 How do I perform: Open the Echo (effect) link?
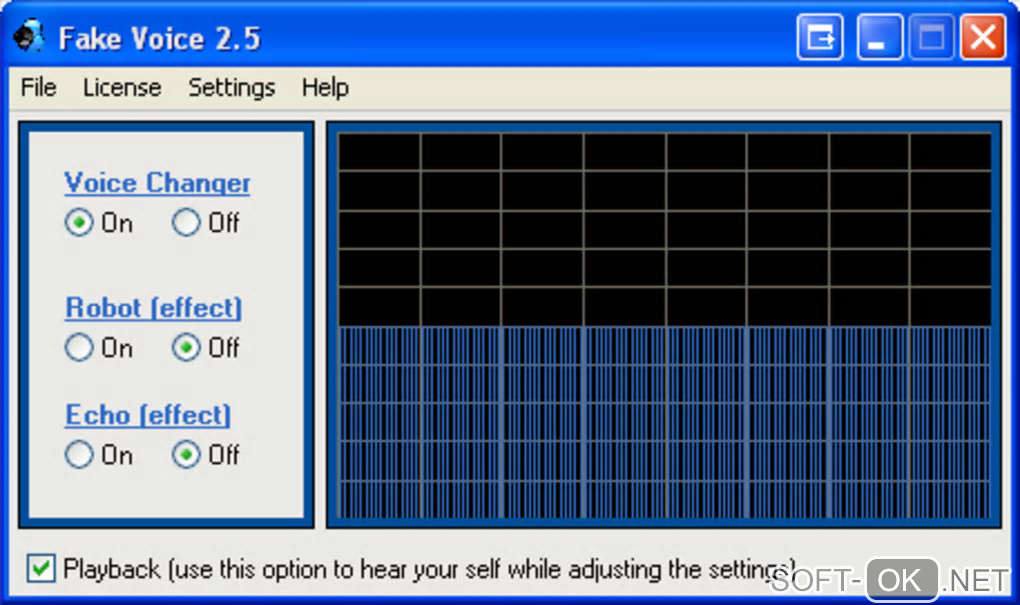click(148, 414)
